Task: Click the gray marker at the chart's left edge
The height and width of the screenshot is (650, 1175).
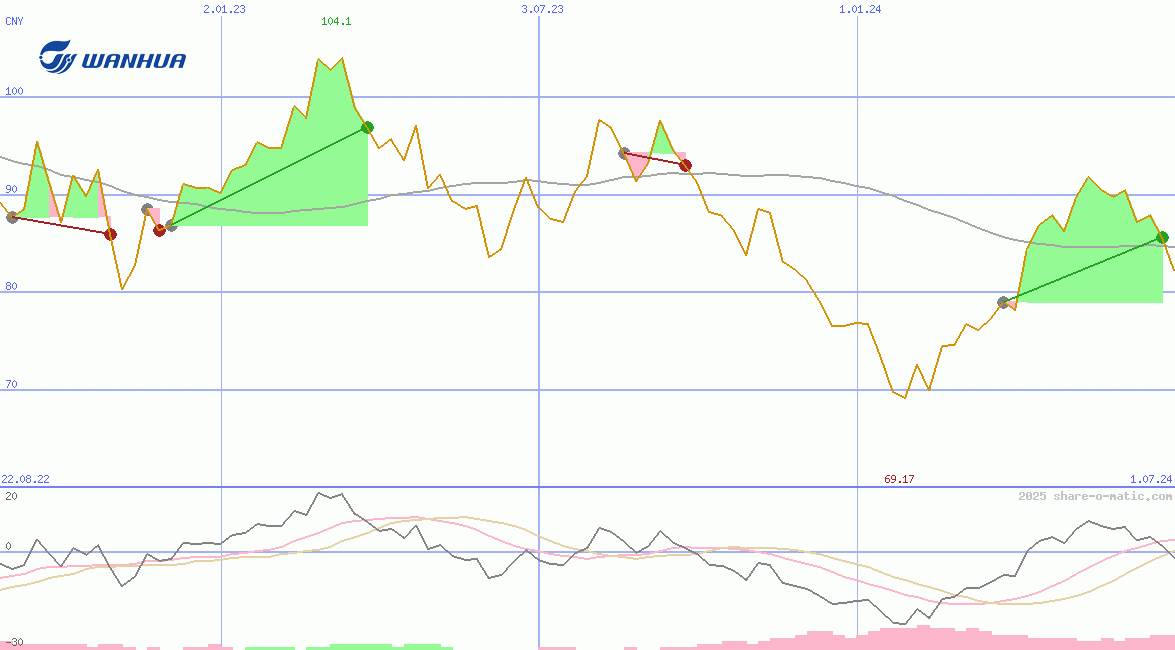Action: 12,217
